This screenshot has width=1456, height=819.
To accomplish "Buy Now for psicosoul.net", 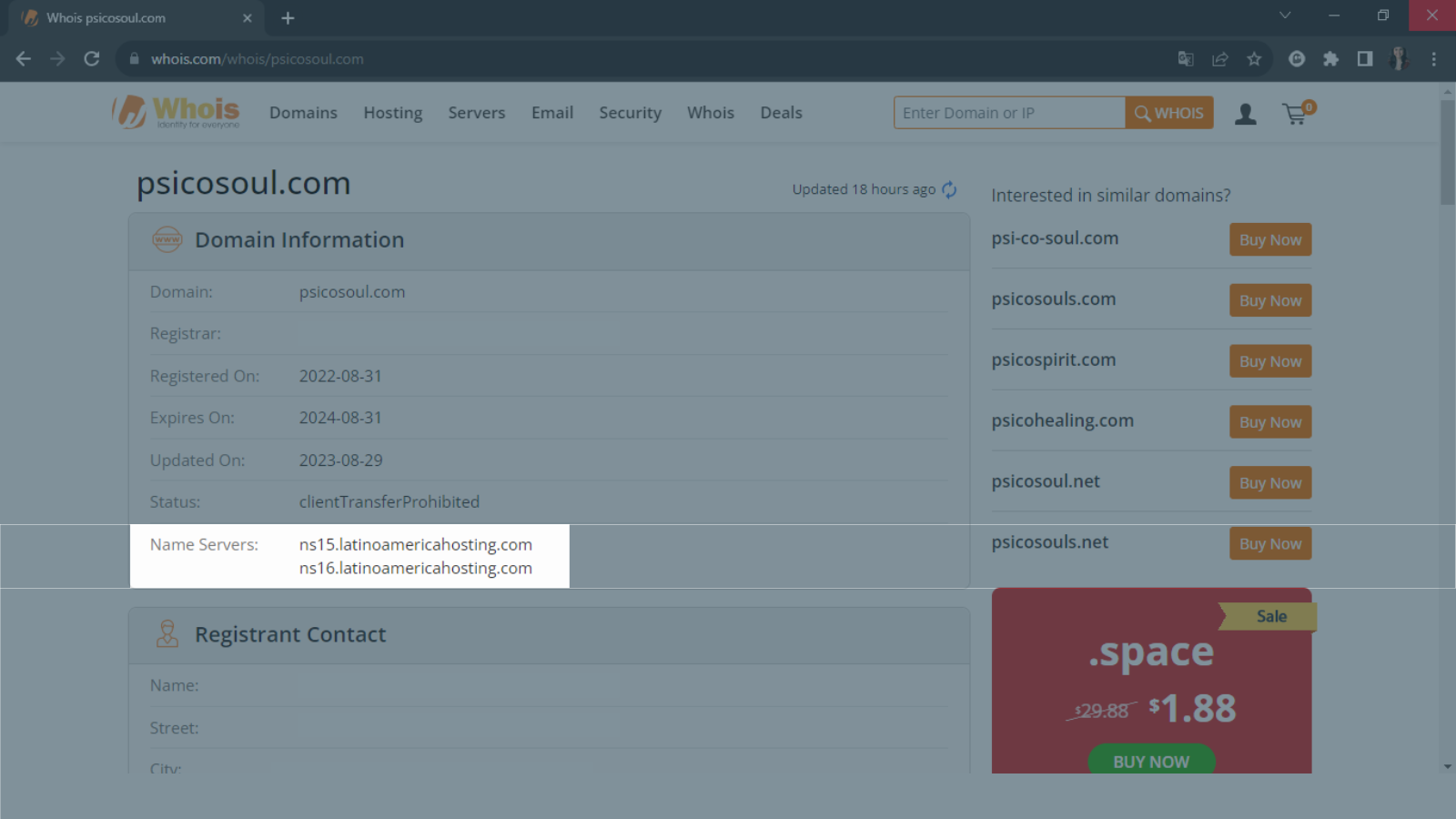I will point(1270,483).
